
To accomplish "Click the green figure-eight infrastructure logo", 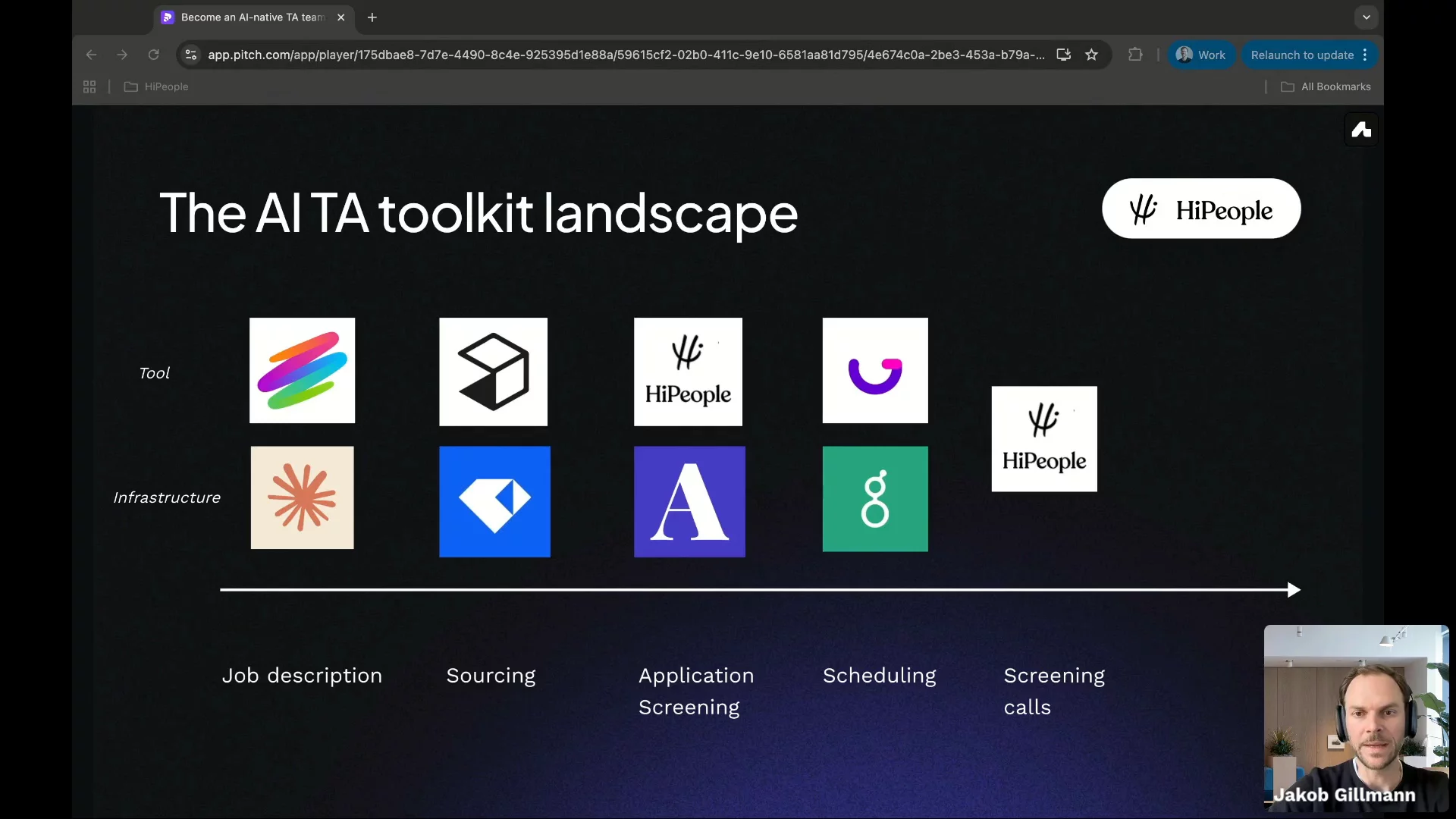I will [x=875, y=498].
